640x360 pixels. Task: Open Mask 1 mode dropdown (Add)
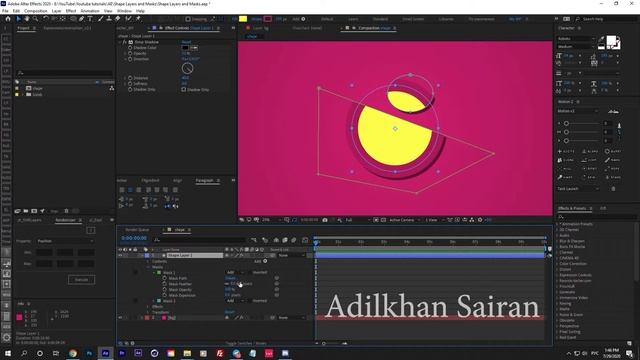pyautogui.click(x=236, y=273)
